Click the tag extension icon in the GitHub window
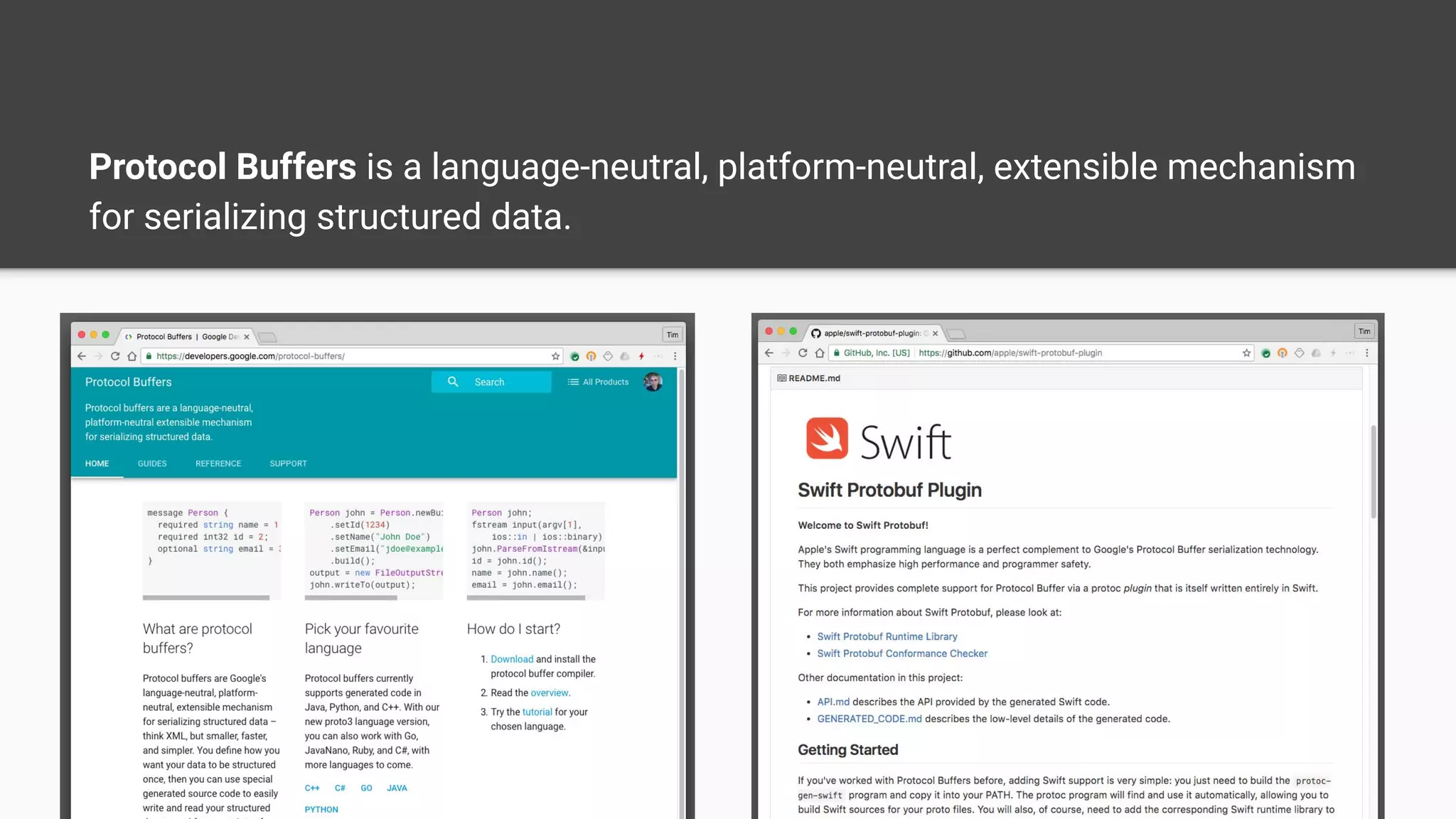 1300,353
